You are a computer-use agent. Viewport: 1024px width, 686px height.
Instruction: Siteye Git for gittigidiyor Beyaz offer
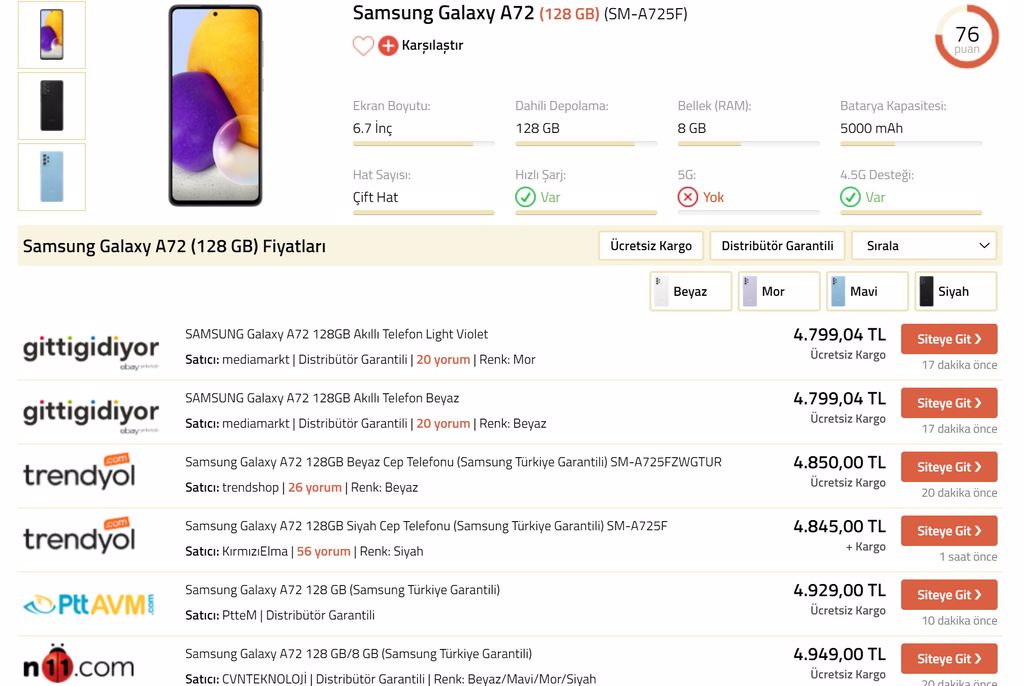[x=949, y=403]
